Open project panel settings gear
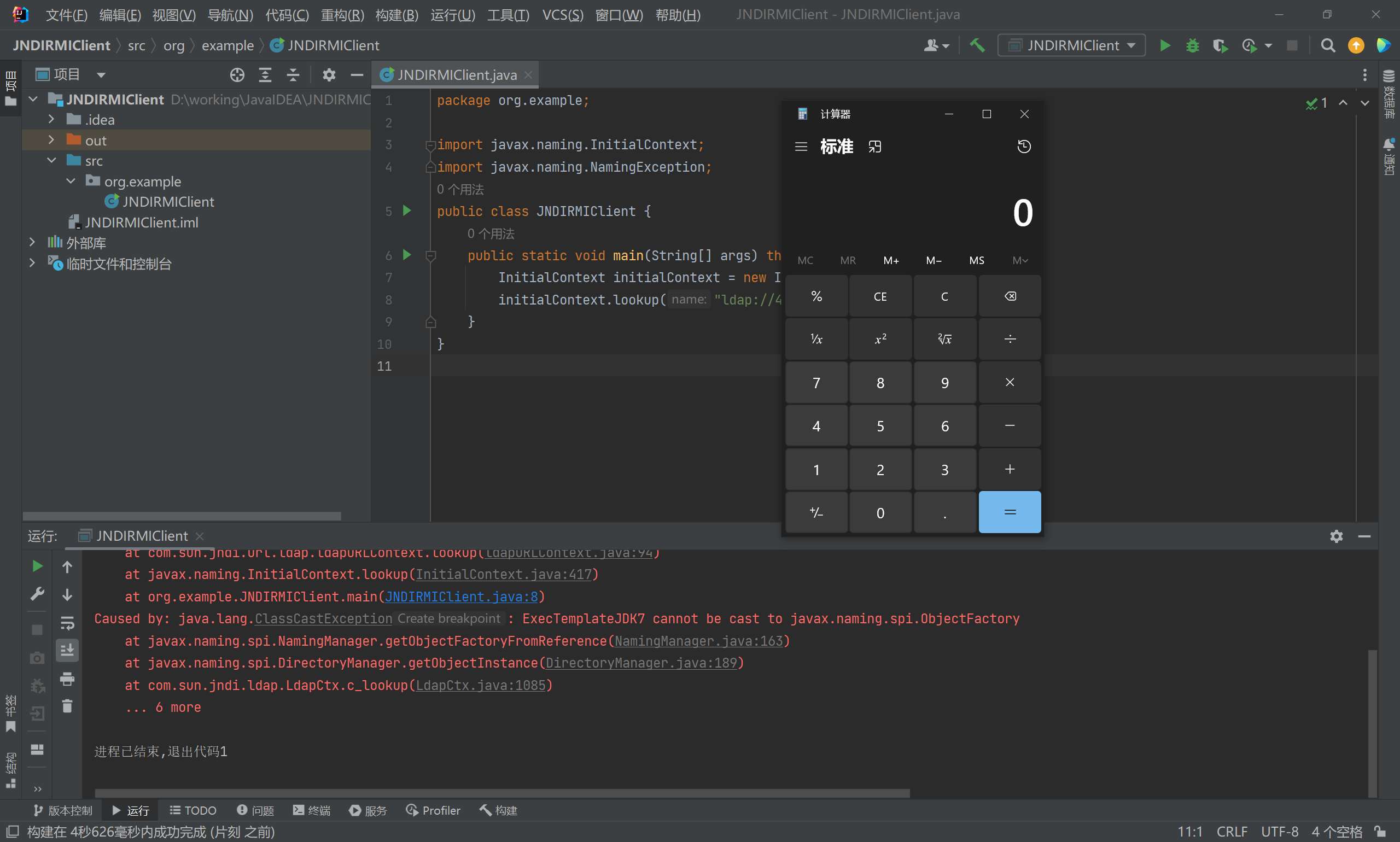 tap(329, 75)
